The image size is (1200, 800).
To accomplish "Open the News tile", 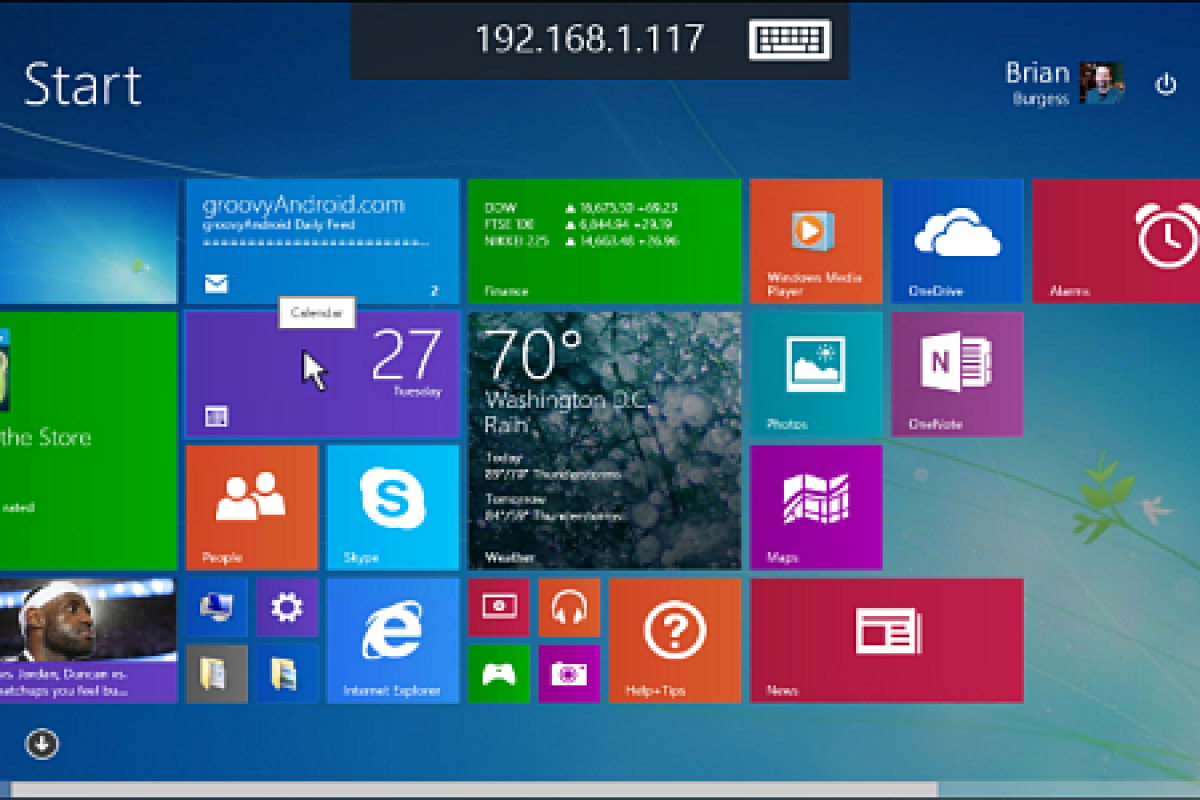I will pyautogui.click(x=887, y=640).
